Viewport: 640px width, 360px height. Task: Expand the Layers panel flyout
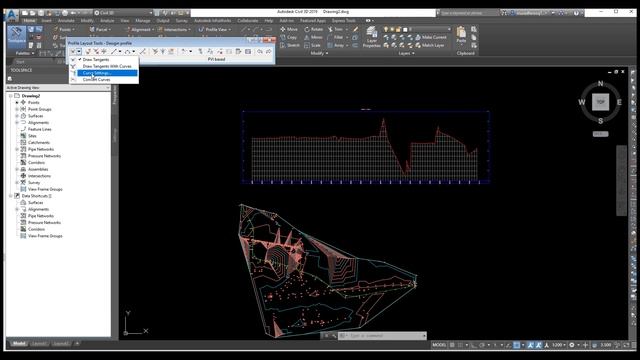point(407,53)
